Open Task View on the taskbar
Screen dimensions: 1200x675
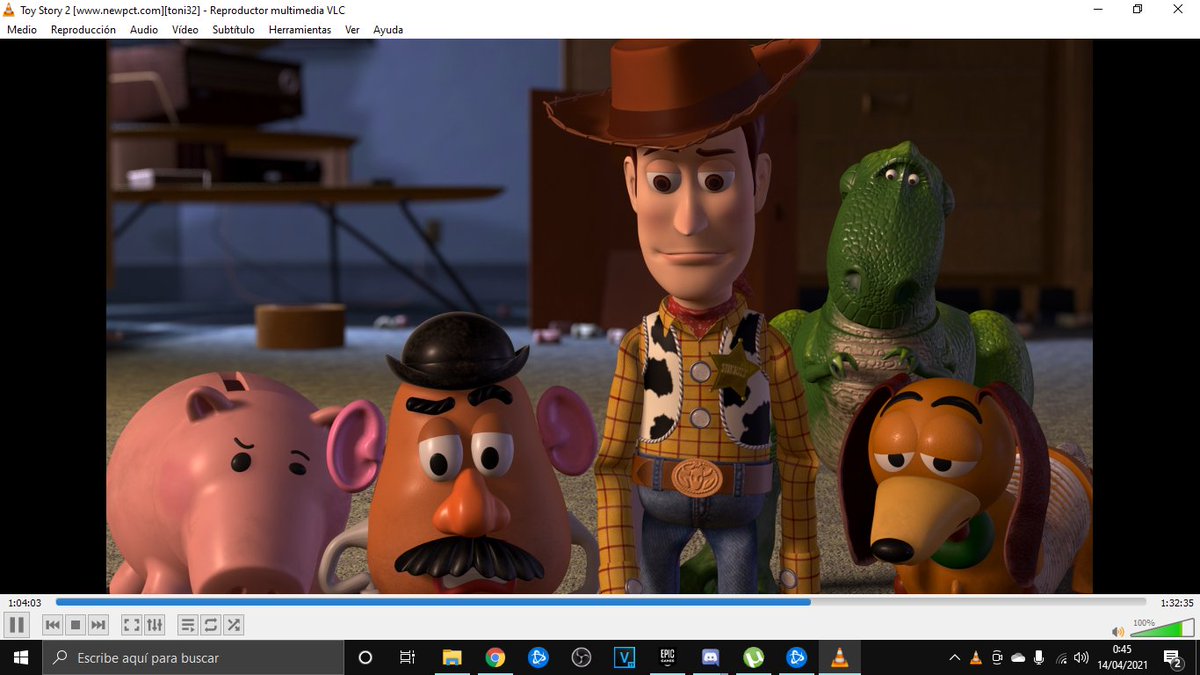pyautogui.click(x=407, y=657)
